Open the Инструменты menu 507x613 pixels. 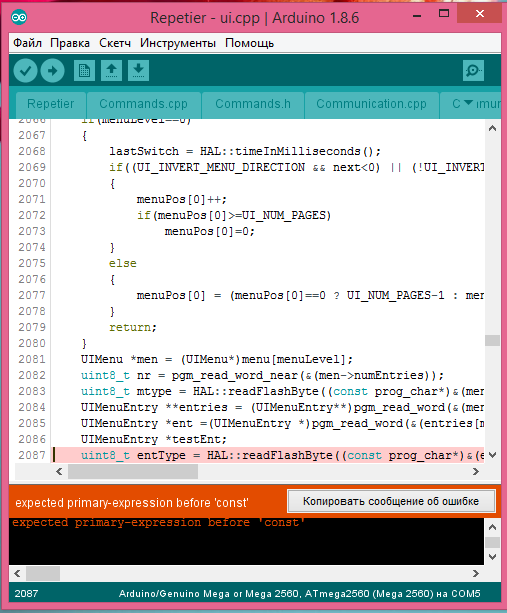(178, 43)
